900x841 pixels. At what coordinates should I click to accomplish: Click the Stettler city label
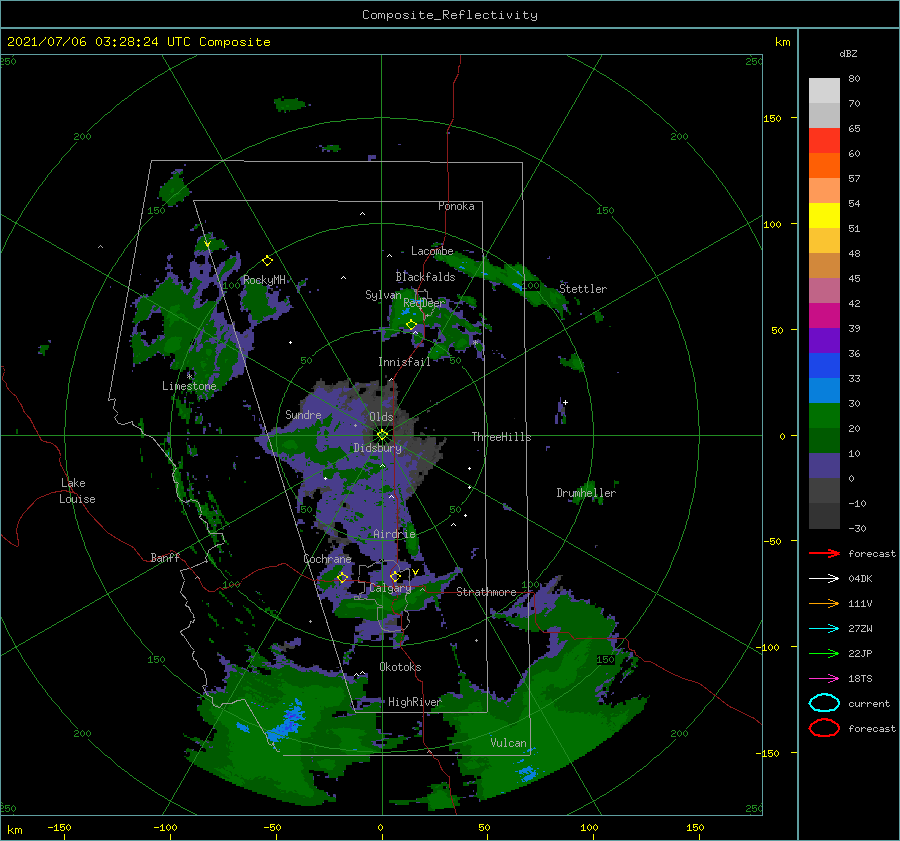coord(583,289)
